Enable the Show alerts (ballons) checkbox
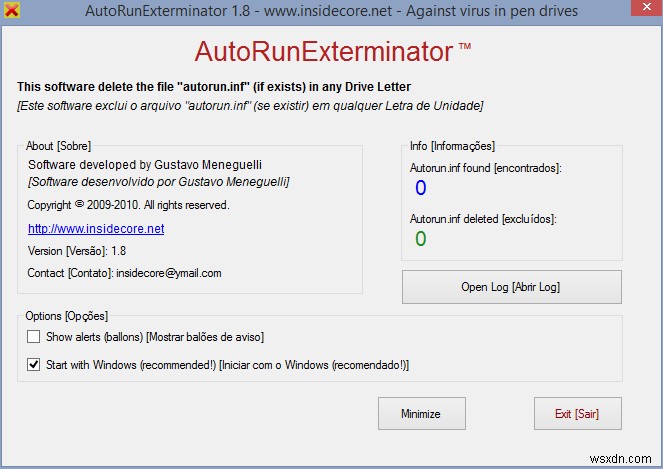This screenshot has height=469, width=663. click(x=34, y=337)
